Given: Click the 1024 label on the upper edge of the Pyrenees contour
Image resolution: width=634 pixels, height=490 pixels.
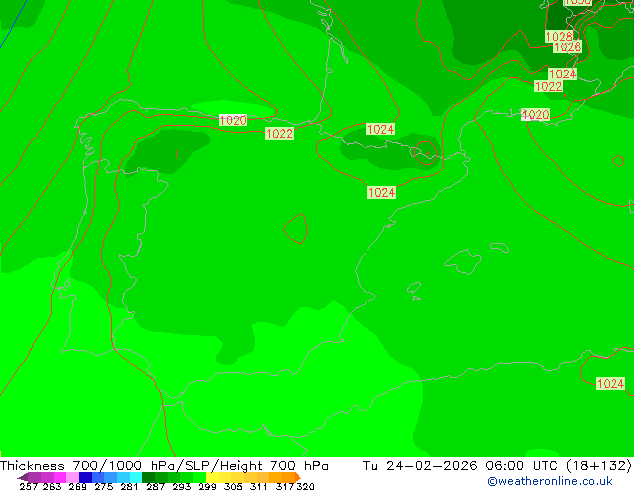Looking at the screenshot, I should pyautogui.click(x=380, y=129).
